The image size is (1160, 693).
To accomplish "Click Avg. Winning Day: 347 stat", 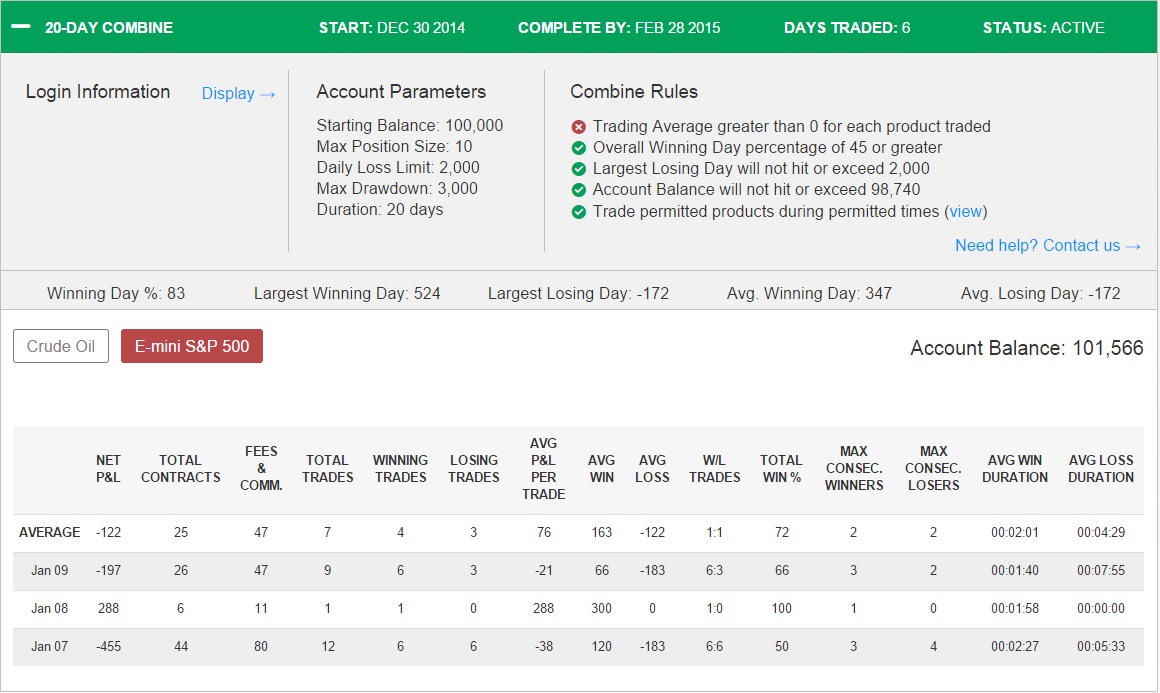I will [x=809, y=294].
